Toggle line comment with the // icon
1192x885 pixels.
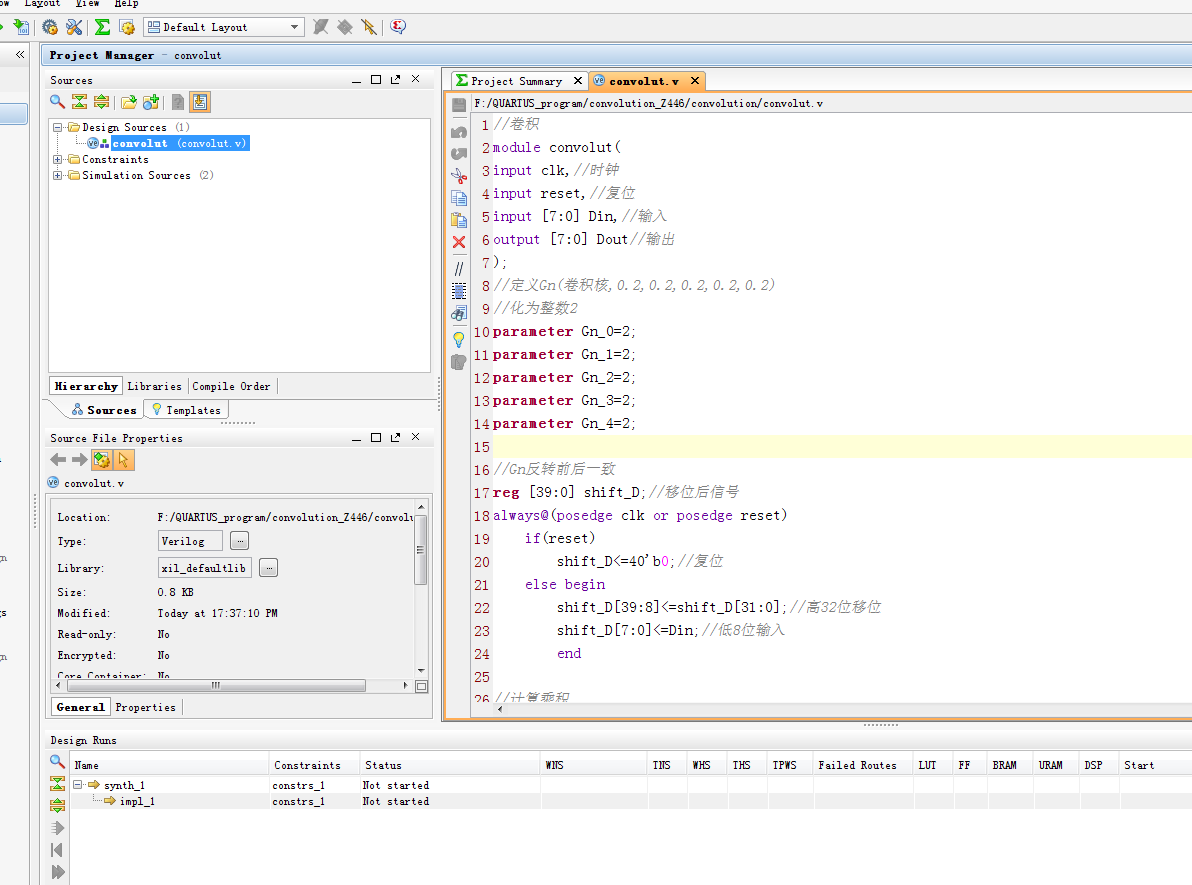(x=459, y=268)
